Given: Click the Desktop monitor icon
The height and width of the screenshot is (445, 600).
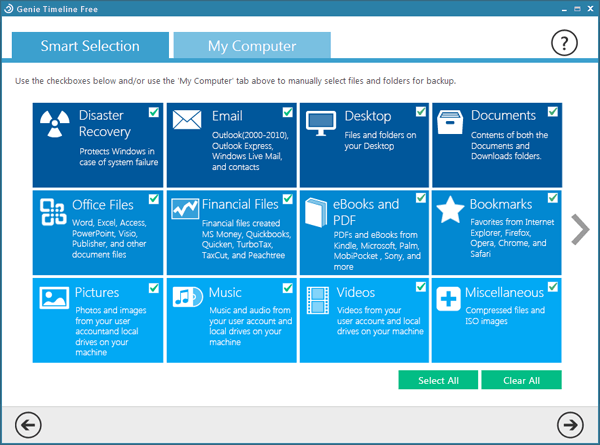Looking at the screenshot, I should (x=320, y=122).
